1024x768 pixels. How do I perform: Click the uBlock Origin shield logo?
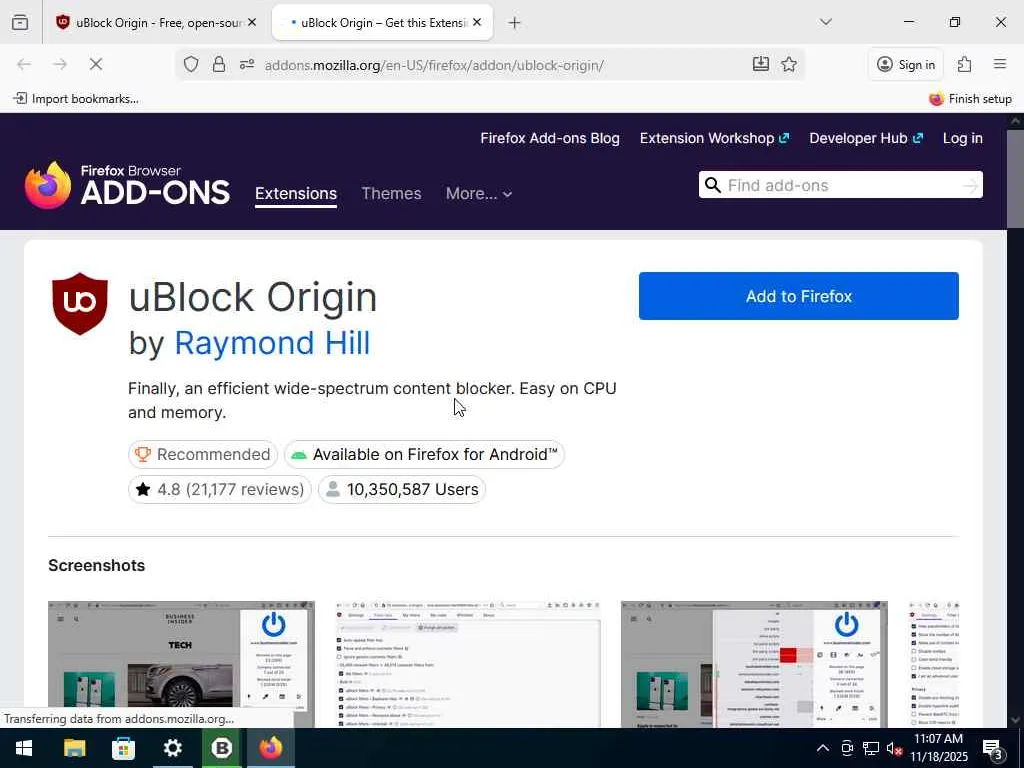pos(80,304)
